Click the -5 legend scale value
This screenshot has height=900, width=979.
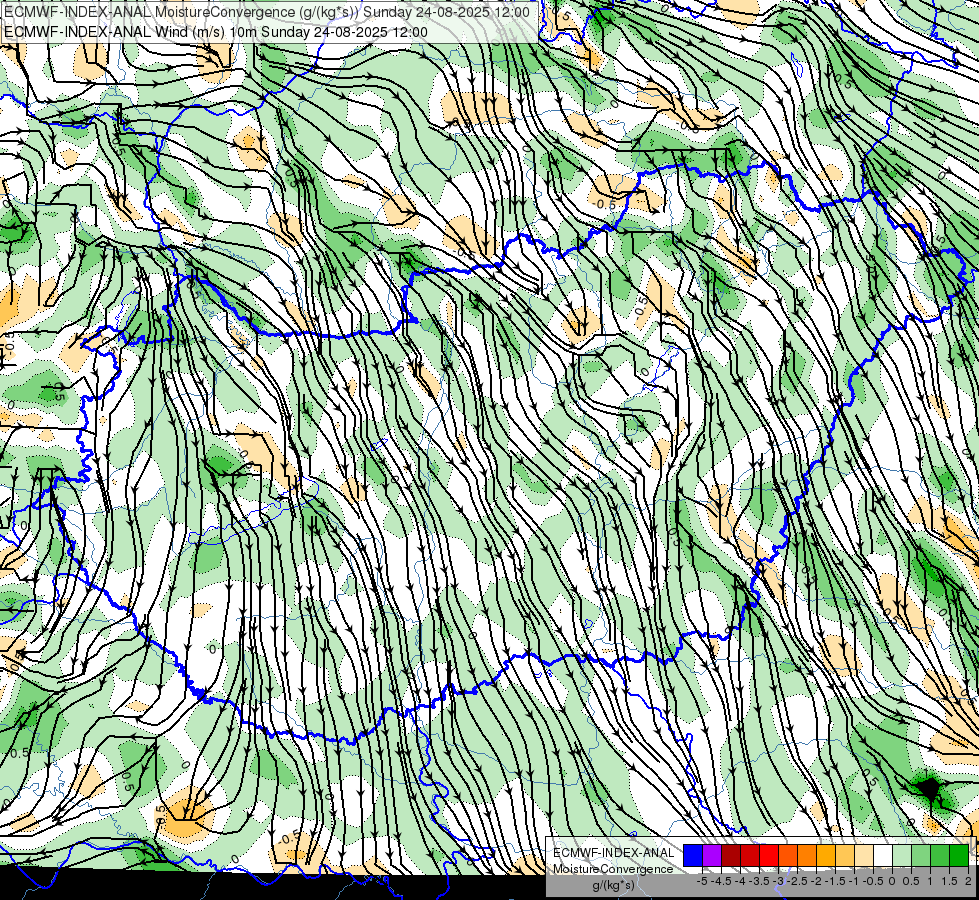coord(702,881)
